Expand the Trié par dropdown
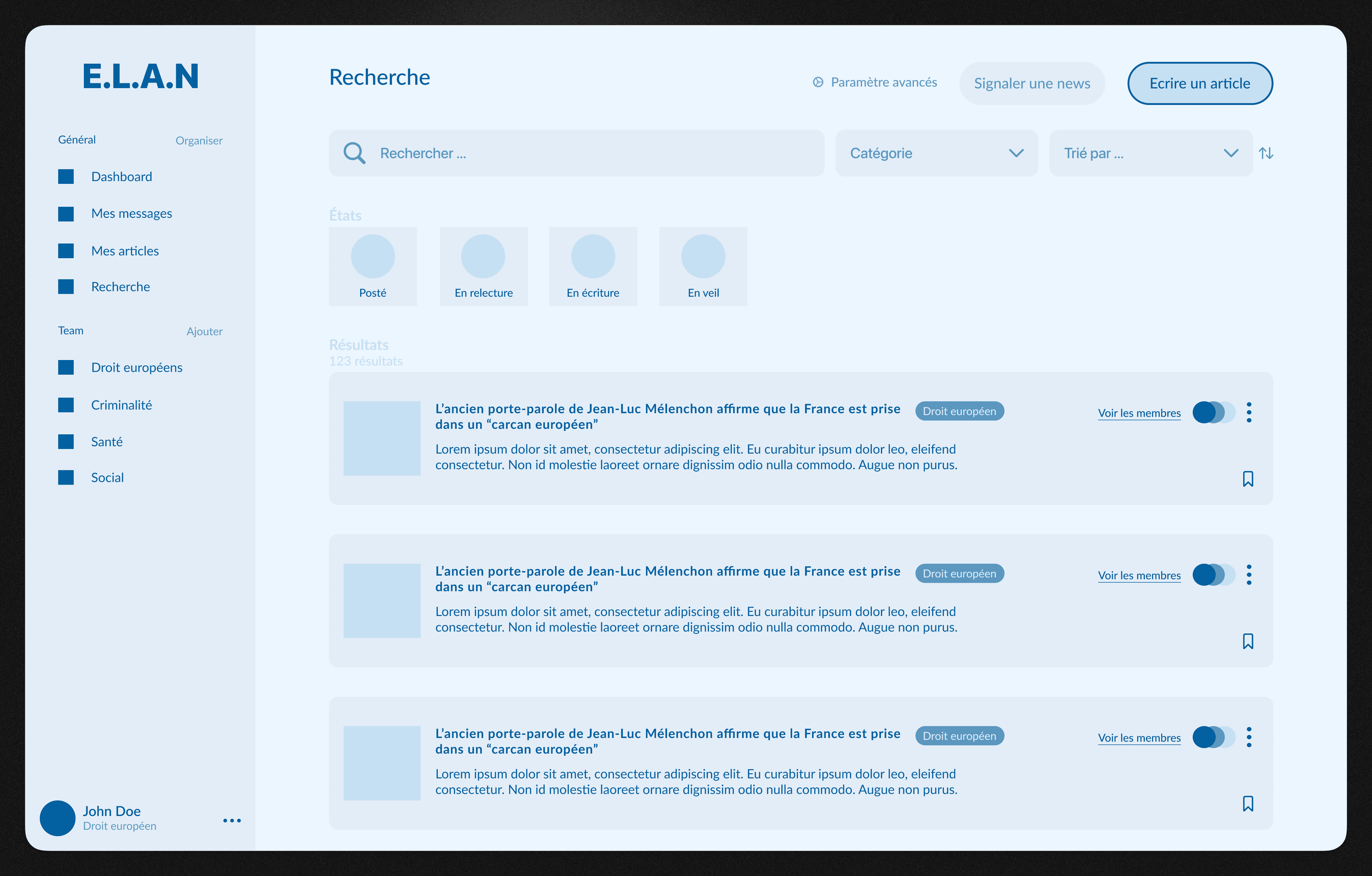This screenshot has width=1372, height=876. point(1150,152)
